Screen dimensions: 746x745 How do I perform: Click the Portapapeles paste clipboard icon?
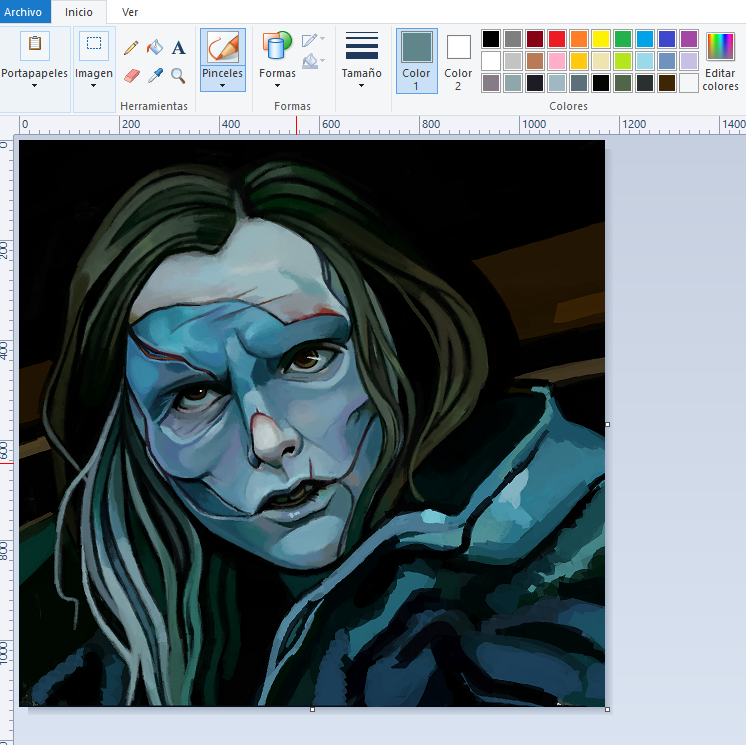pos(35,45)
